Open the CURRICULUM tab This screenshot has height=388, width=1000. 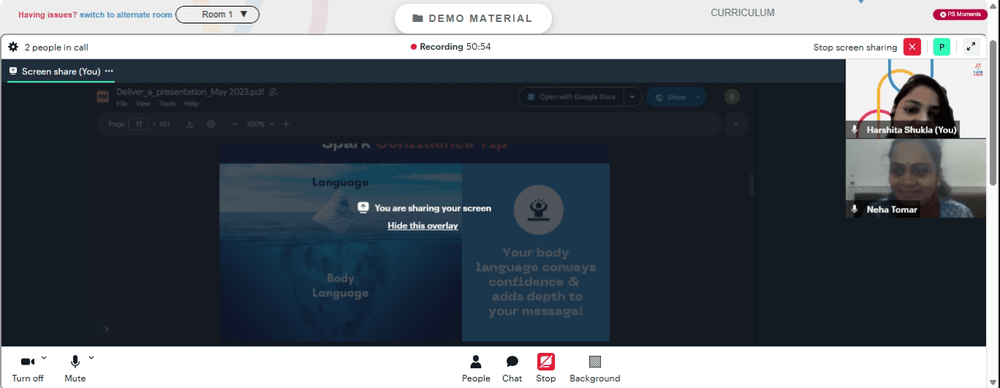point(742,13)
